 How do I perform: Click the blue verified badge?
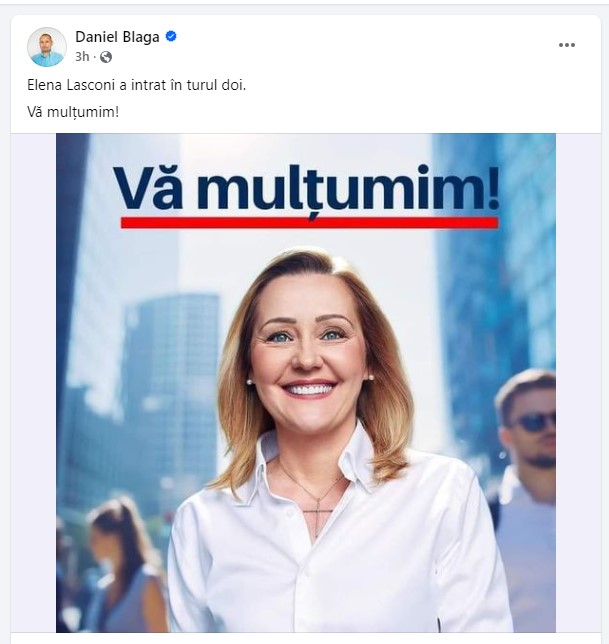click(171, 37)
